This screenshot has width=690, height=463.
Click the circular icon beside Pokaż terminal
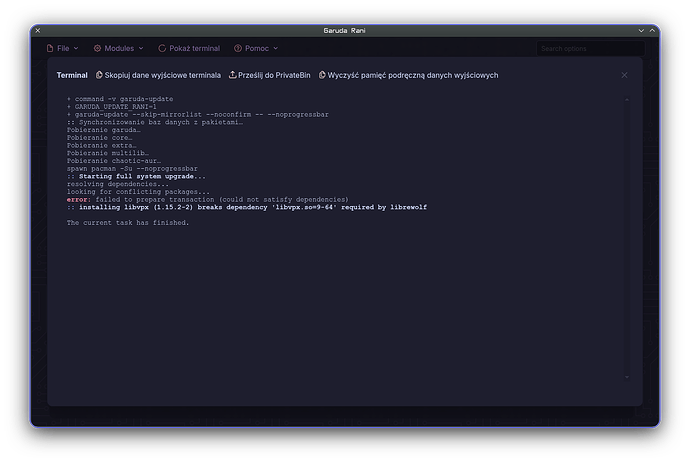point(162,48)
